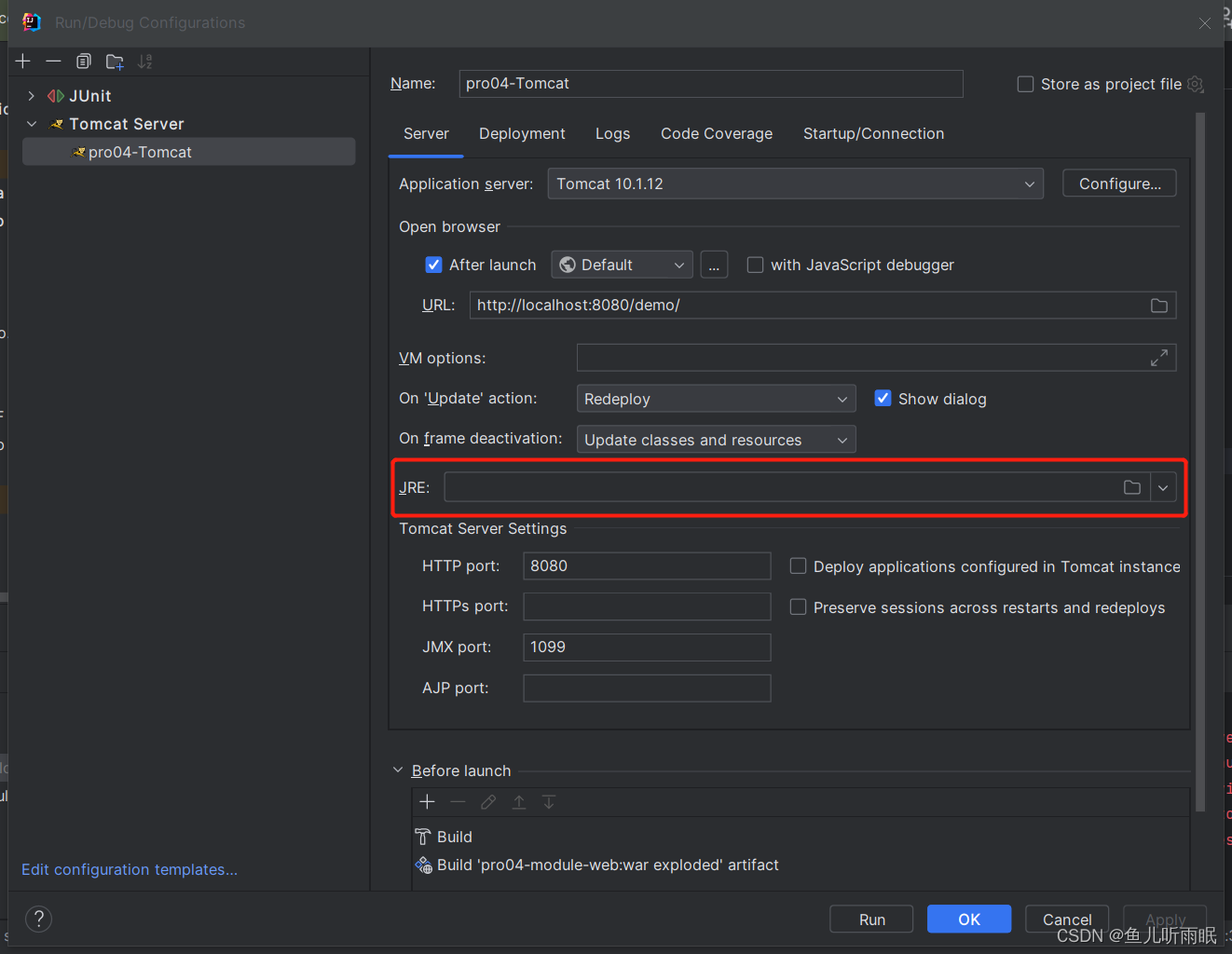This screenshot has height=954, width=1232.
Task: Open Edit configuration templates
Action: (x=129, y=869)
